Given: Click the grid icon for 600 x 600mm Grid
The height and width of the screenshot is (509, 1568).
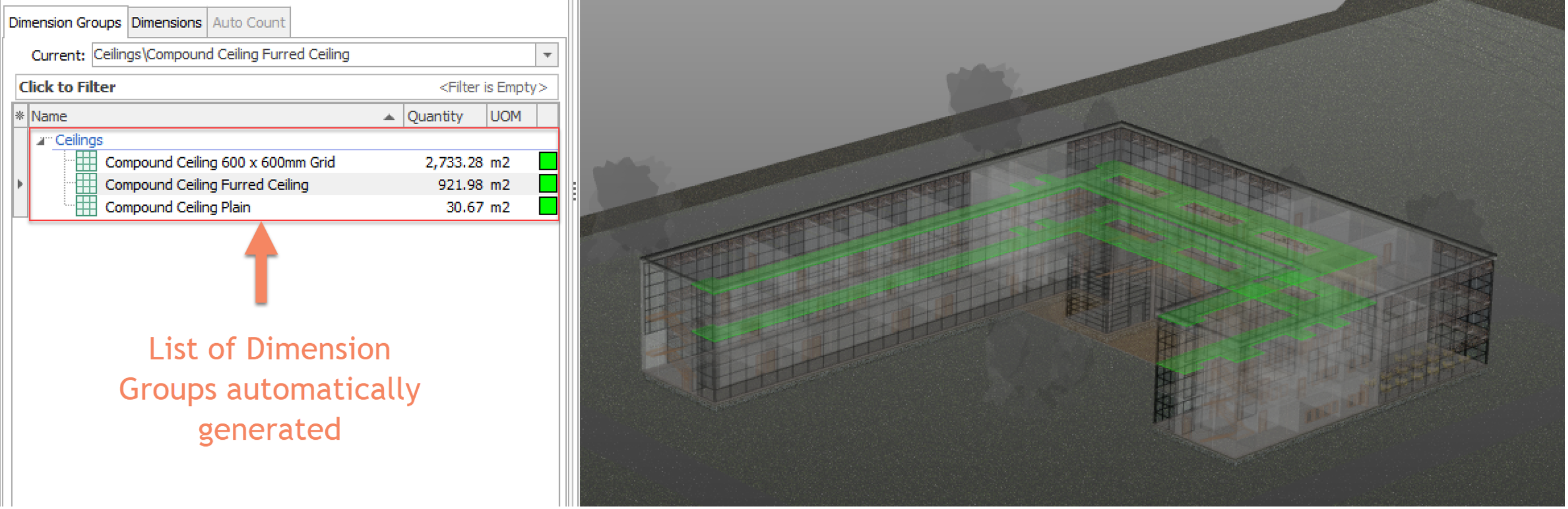Looking at the screenshot, I should (x=86, y=162).
